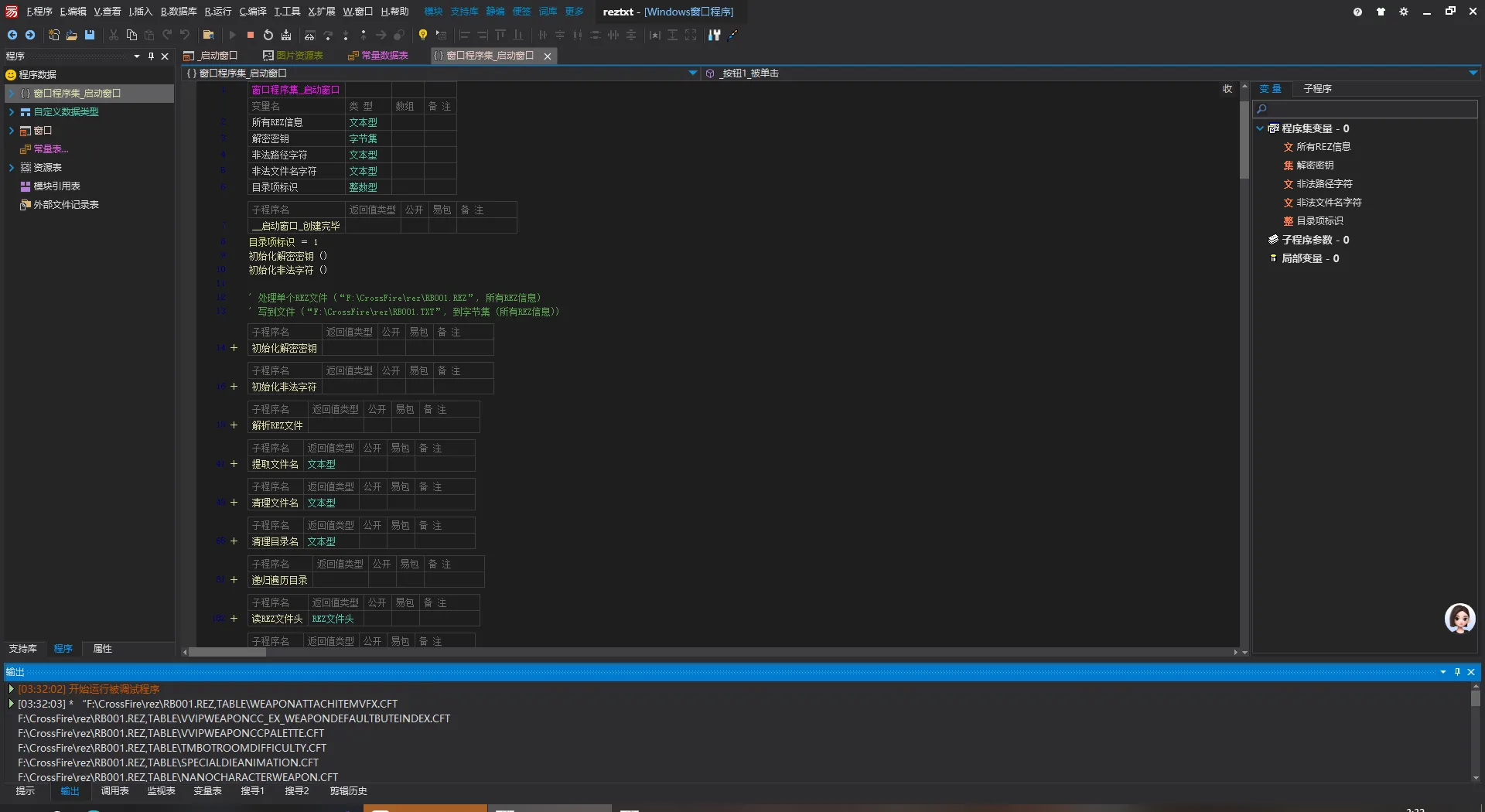Toggle pin on the 输出 output panel
Screen dimensions: 1485x812
click(1456, 672)
